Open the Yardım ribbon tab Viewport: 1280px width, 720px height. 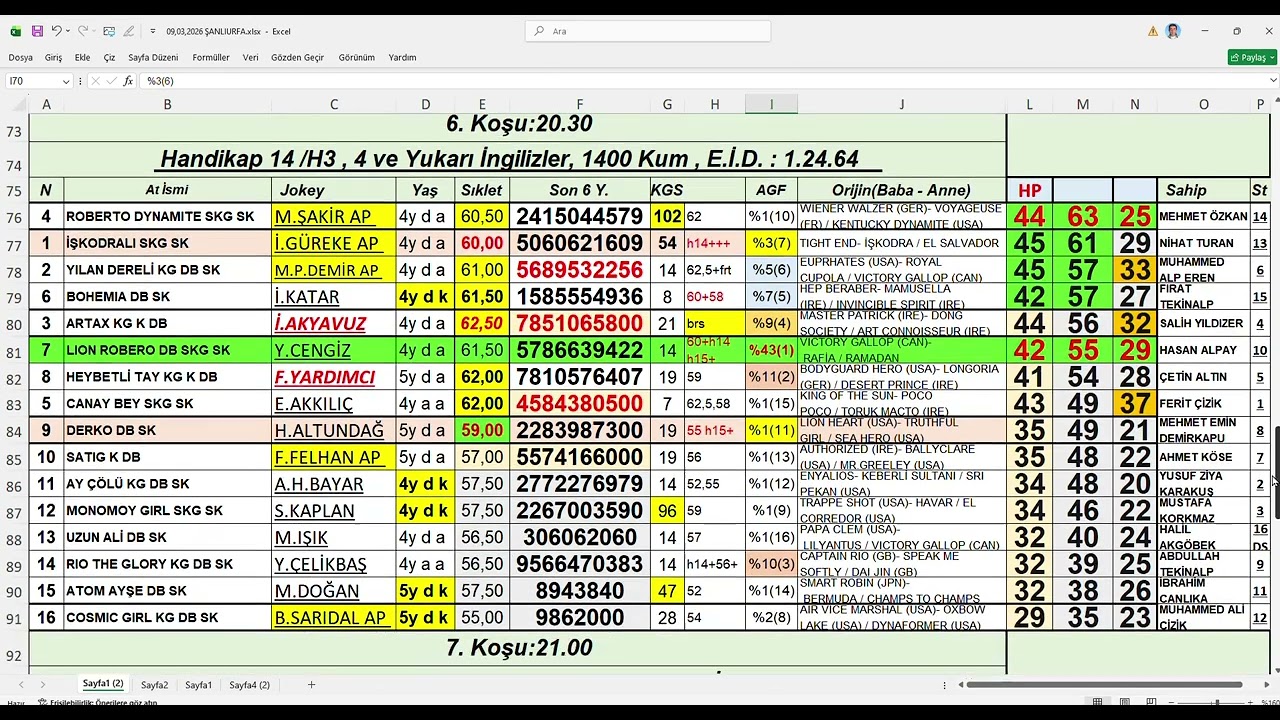click(402, 57)
